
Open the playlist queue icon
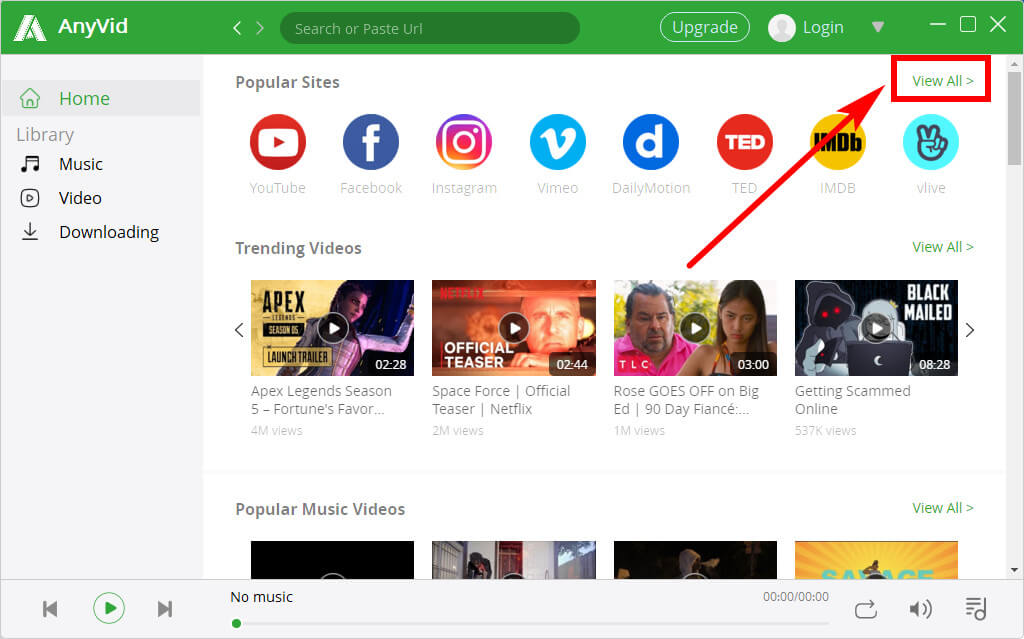click(x=976, y=608)
